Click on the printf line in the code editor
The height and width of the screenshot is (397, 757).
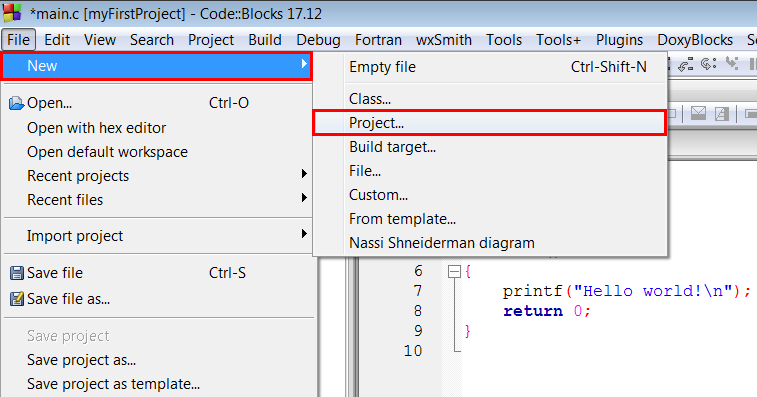click(626, 291)
